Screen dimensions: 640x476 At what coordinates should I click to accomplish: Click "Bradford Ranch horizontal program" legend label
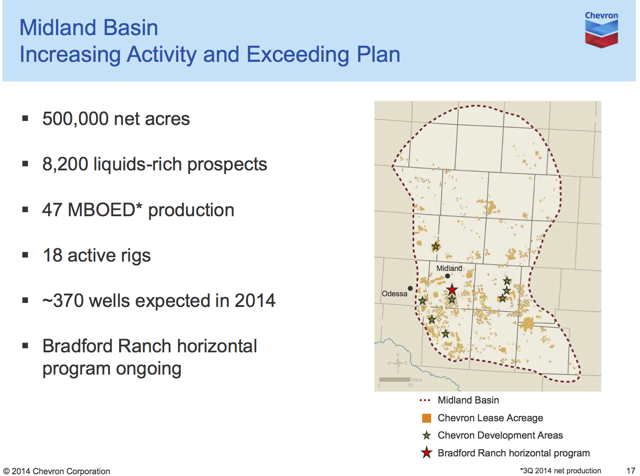tap(513, 453)
